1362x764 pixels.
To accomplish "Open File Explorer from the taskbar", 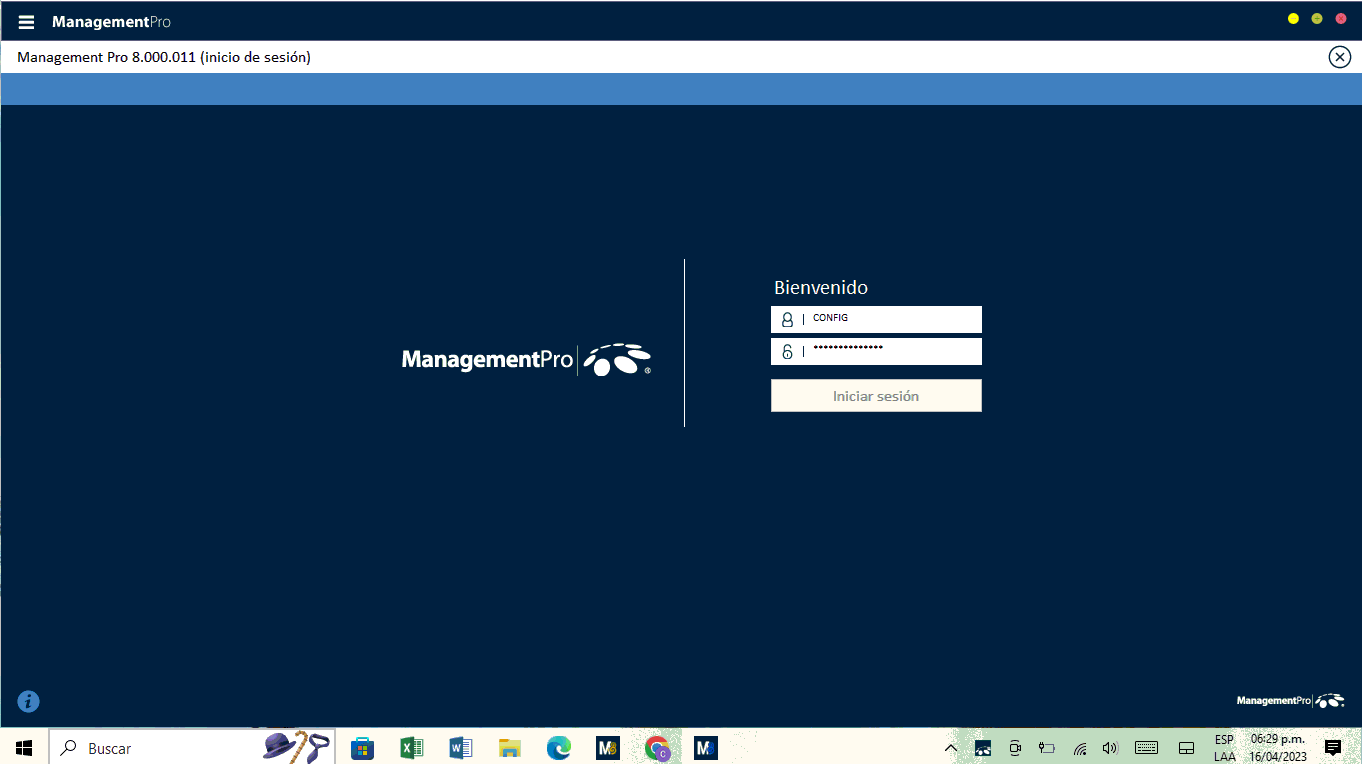I will tap(510, 747).
